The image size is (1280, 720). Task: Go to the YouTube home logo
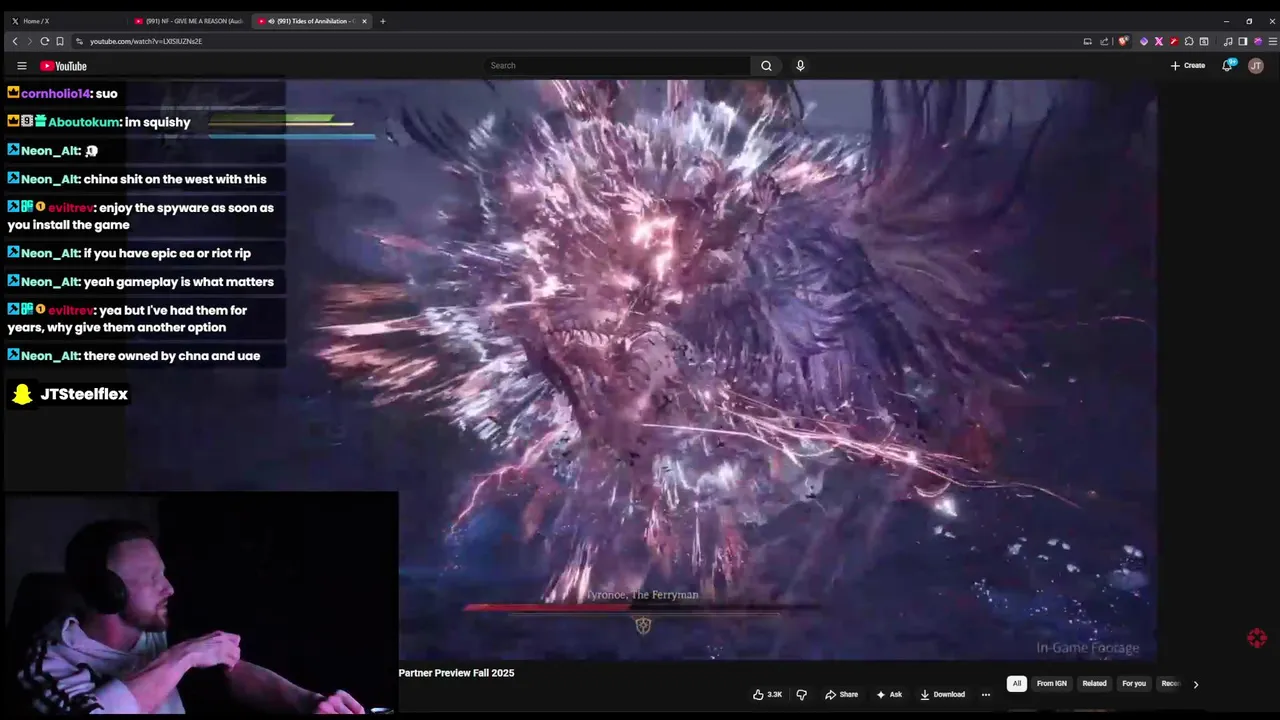pos(63,66)
